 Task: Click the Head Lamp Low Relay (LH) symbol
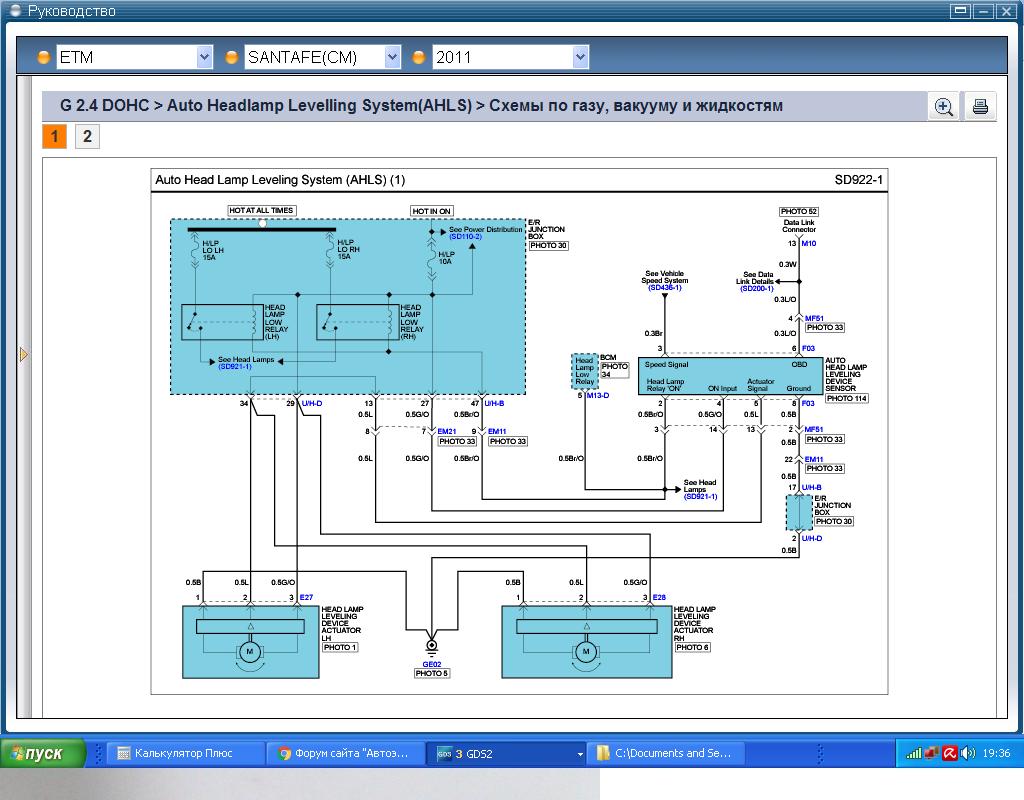pyautogui.click(x=222, y=322)
